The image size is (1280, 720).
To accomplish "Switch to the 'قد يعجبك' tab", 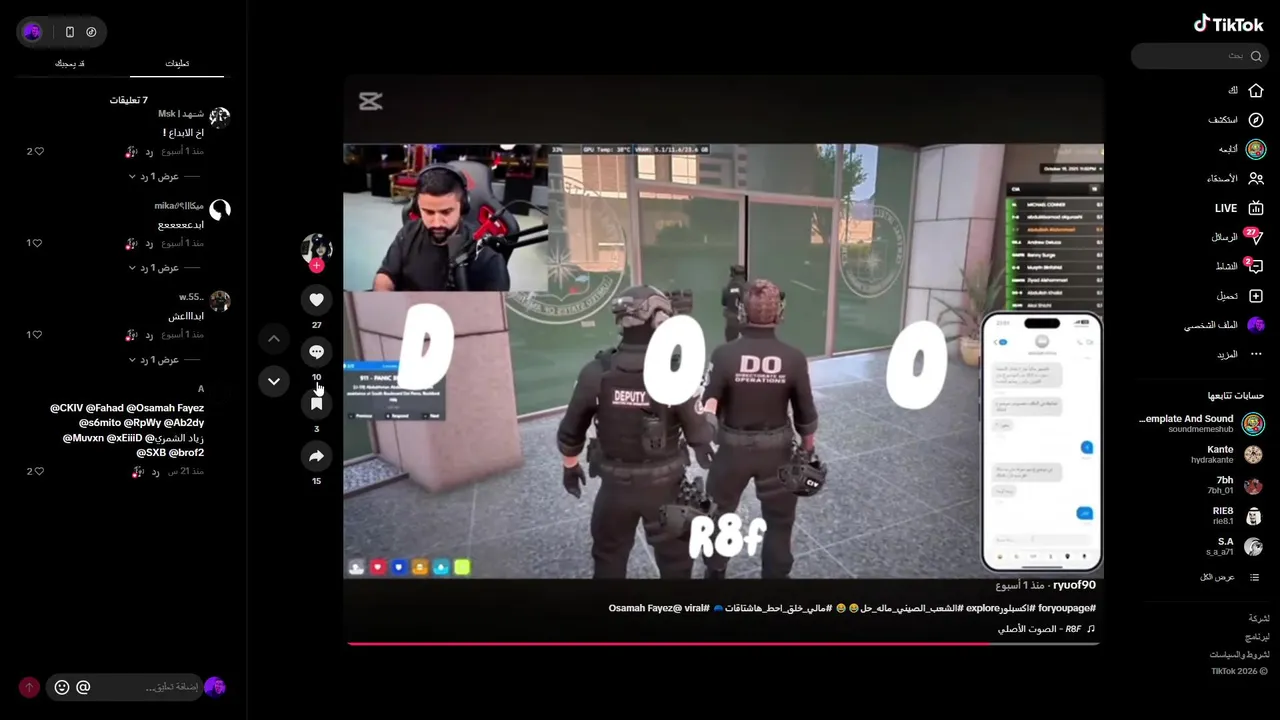I will [70, 63].
